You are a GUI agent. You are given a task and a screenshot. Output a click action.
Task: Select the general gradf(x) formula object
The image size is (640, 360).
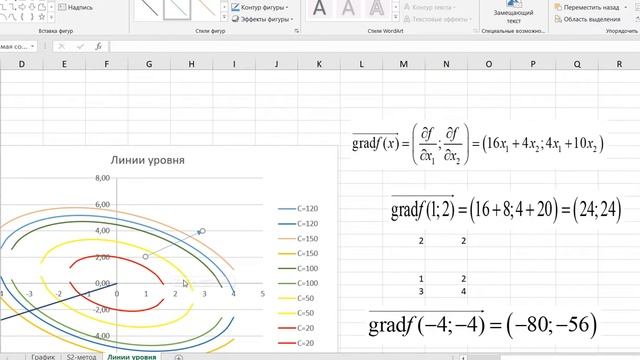[x=478, y=143]
